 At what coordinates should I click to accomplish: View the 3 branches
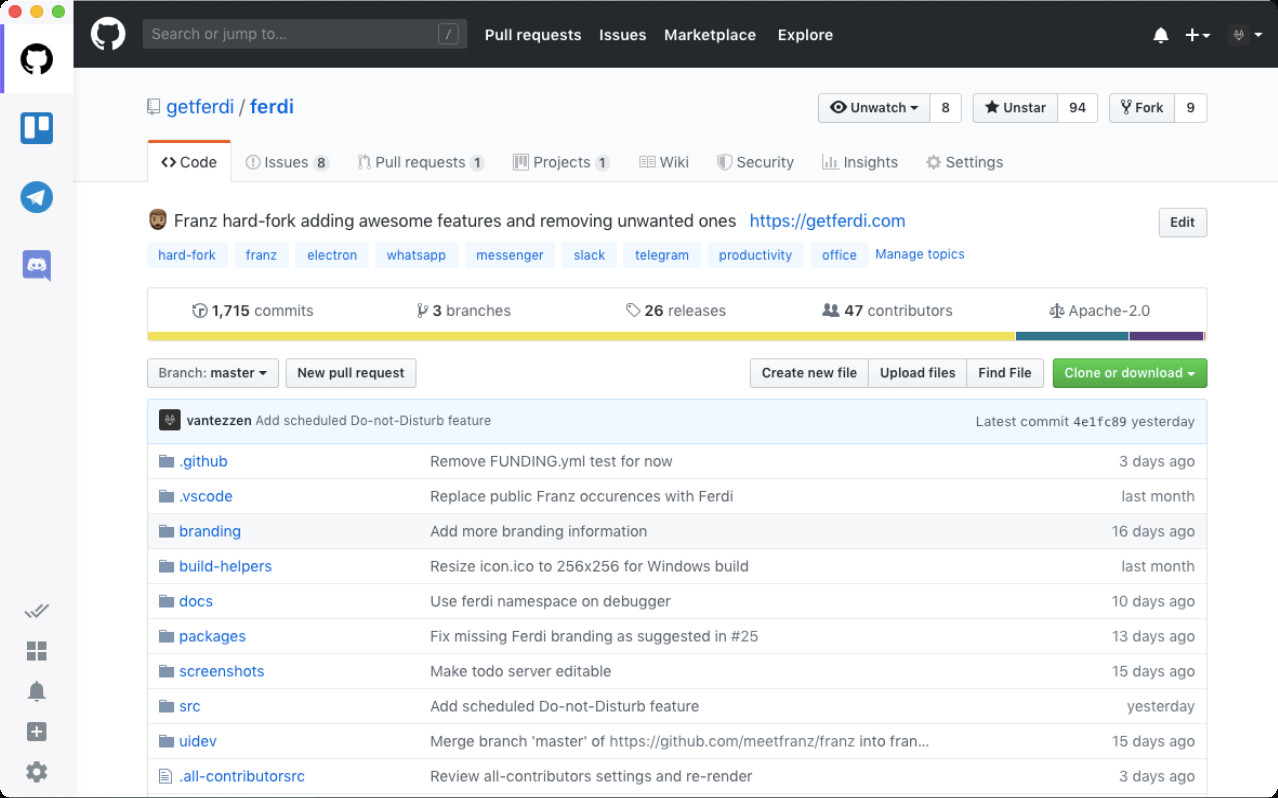(464, 311)
